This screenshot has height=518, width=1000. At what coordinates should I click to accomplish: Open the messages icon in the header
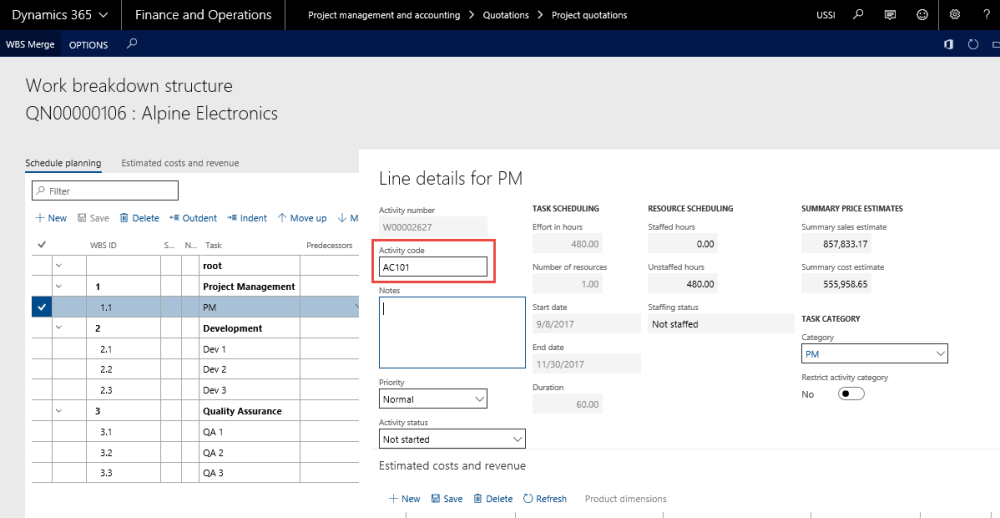click(890, 15)
